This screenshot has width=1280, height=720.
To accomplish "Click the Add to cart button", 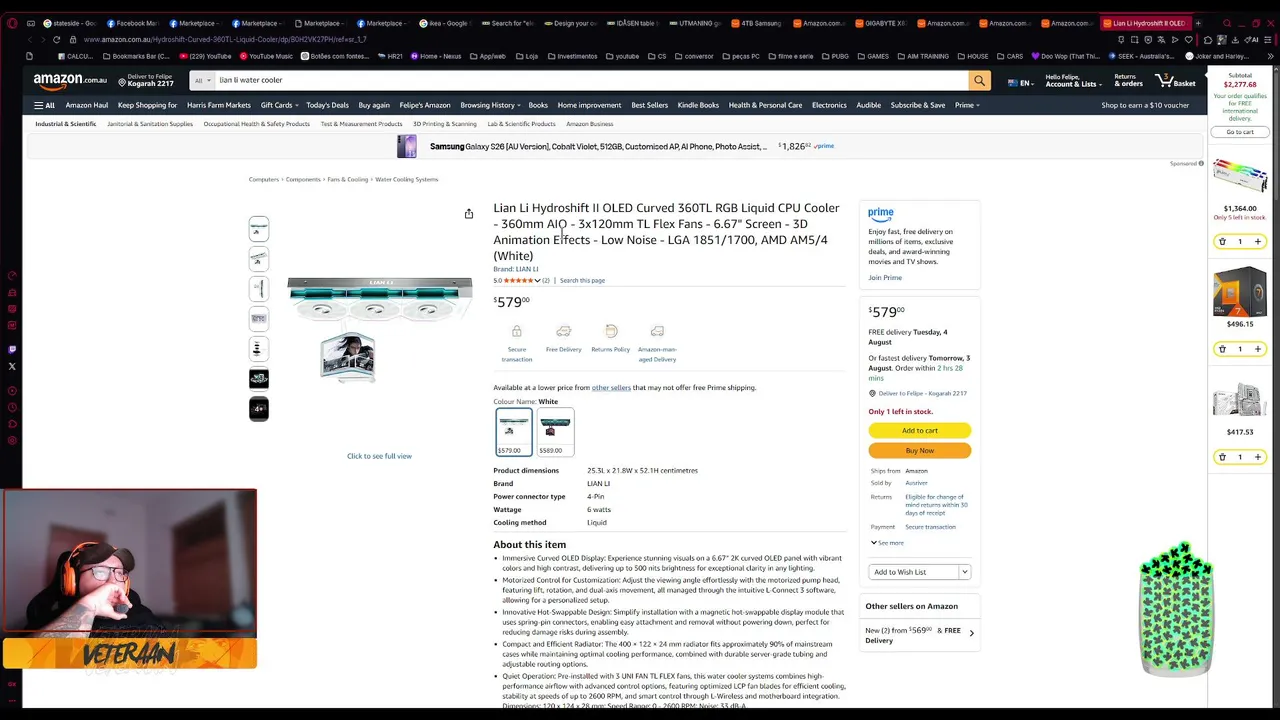I will coord(920,431).
